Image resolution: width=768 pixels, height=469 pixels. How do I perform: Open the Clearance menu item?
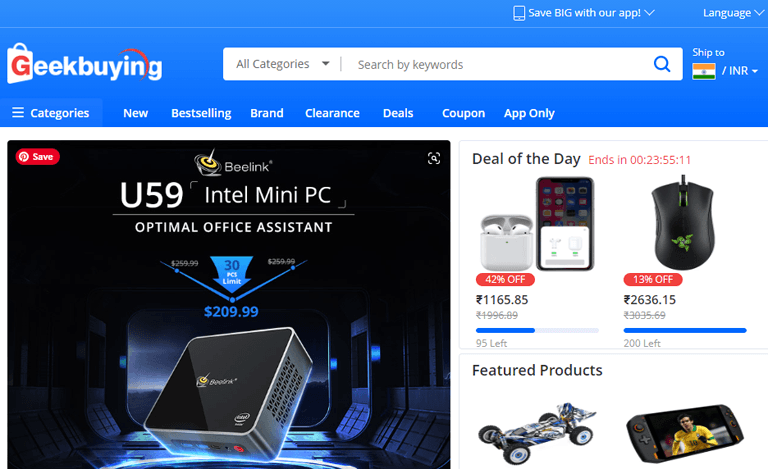pos(332,113)
